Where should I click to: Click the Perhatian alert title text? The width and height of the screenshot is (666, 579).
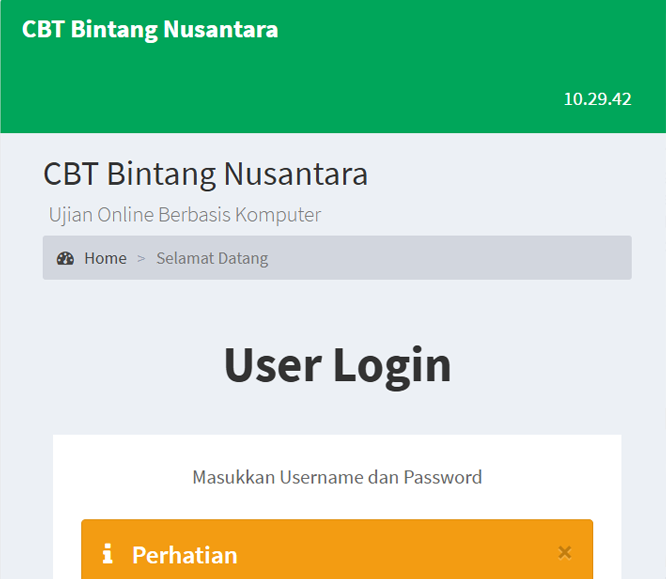pyautogui.click(x=184, y=555)
